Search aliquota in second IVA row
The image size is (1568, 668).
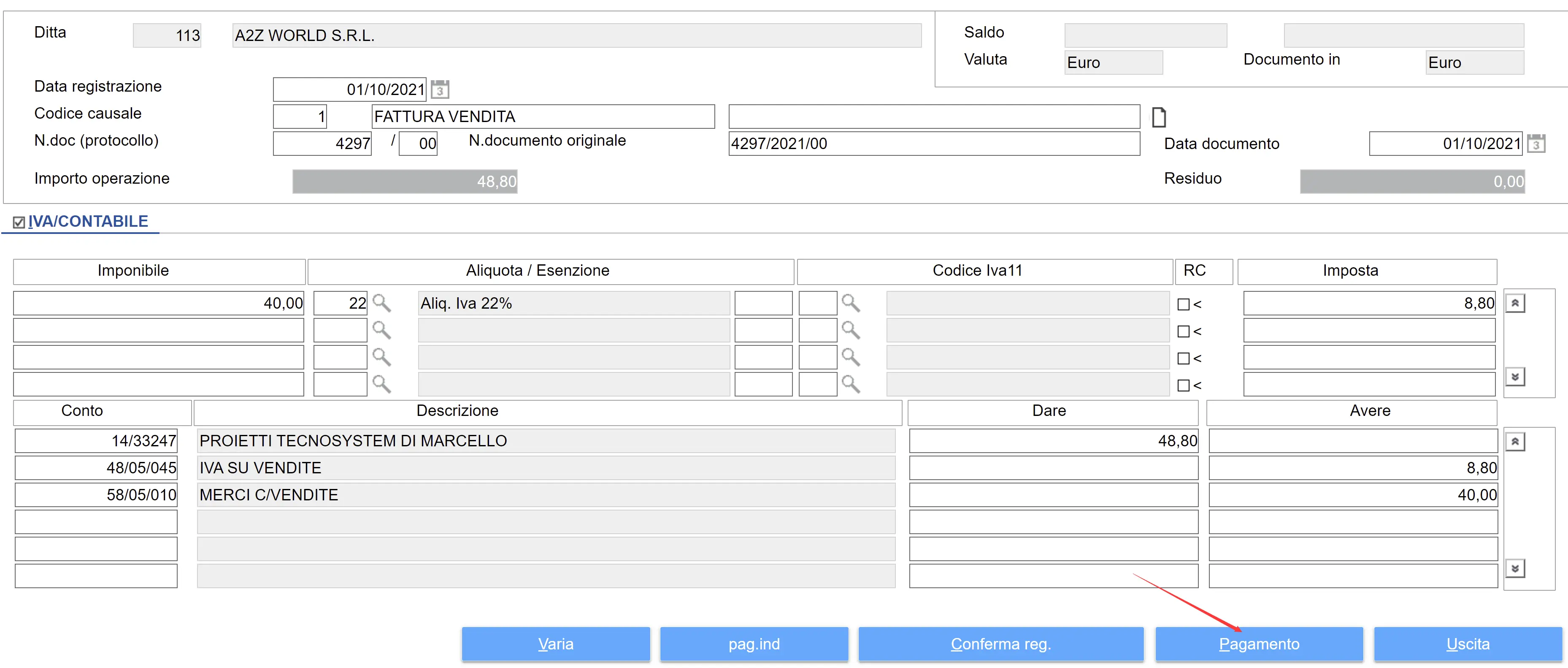click(x=381, y=330)
